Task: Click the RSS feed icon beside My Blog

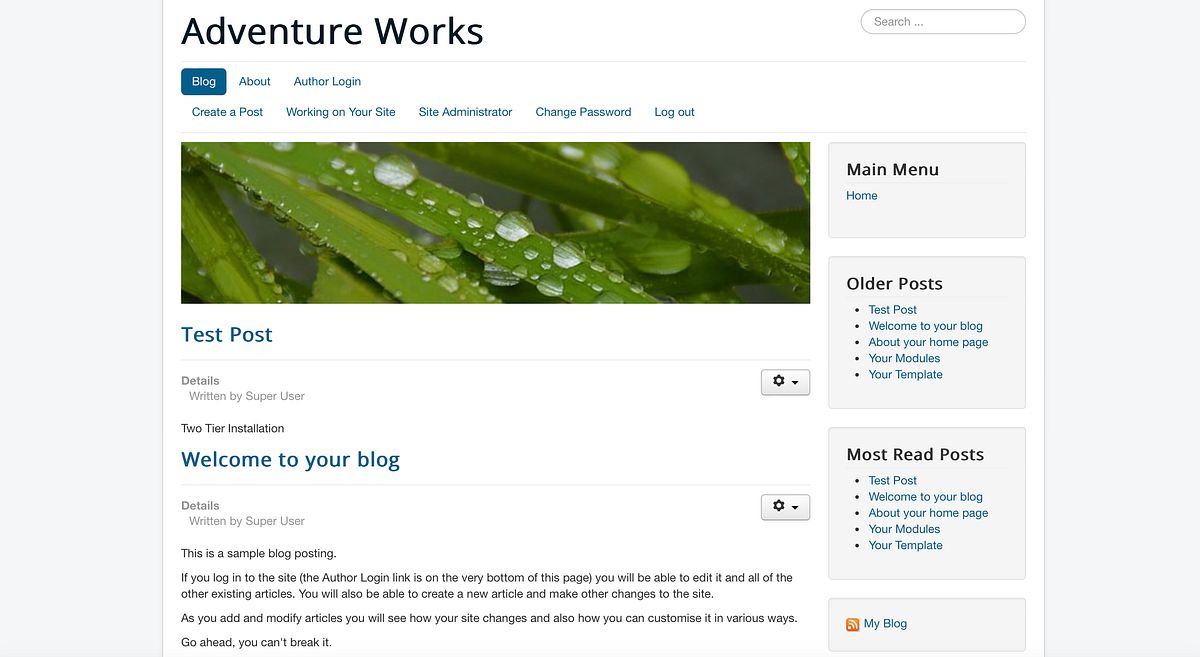Action: (851, 623)
